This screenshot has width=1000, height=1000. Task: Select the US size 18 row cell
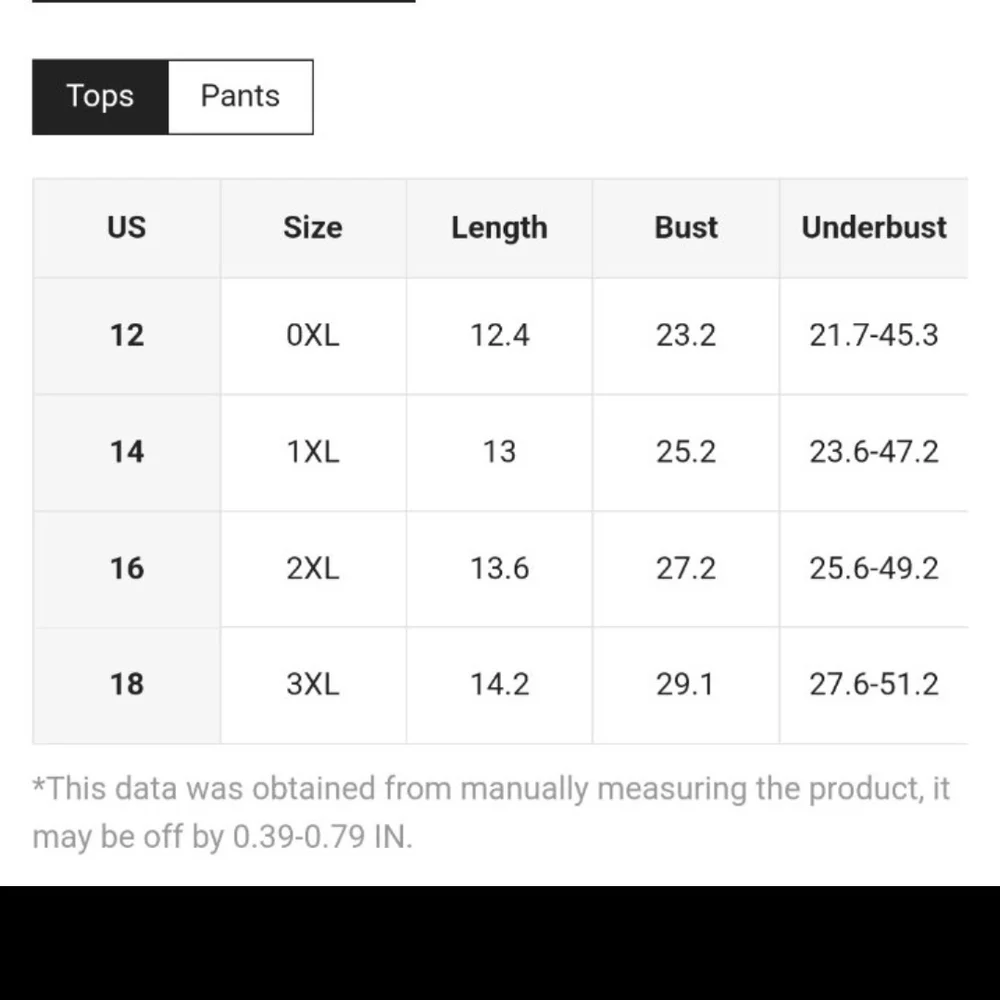tap(127, 685)
